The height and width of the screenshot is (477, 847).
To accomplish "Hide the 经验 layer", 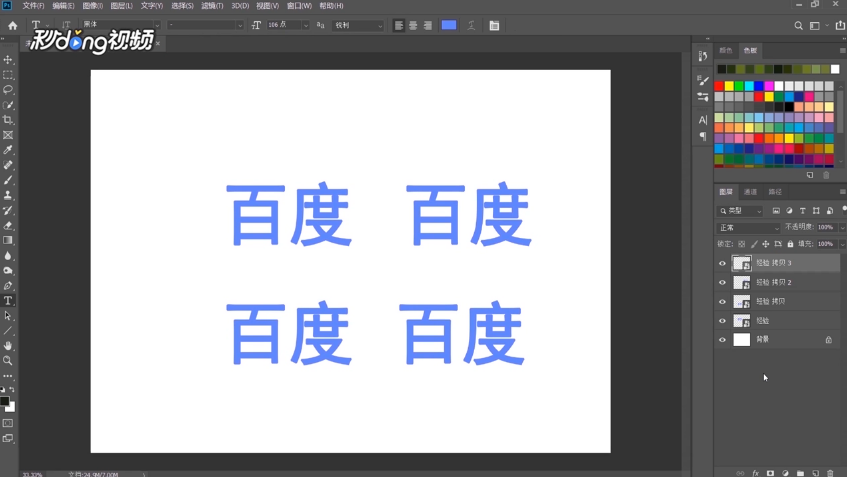I will (x=722, y=321).
